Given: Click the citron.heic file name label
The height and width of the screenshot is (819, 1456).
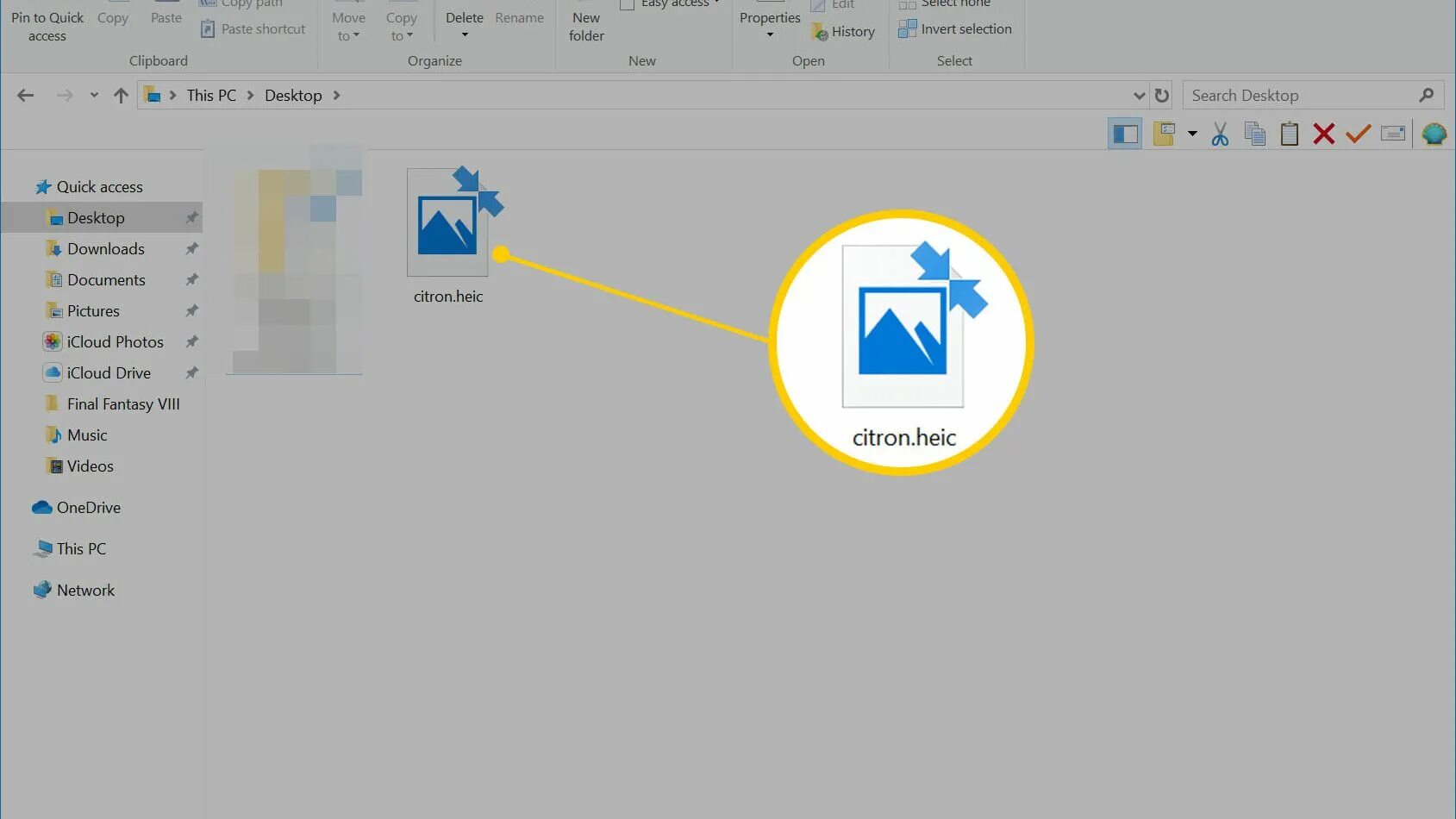Looking at the screenshot, I should coord(448,297).
